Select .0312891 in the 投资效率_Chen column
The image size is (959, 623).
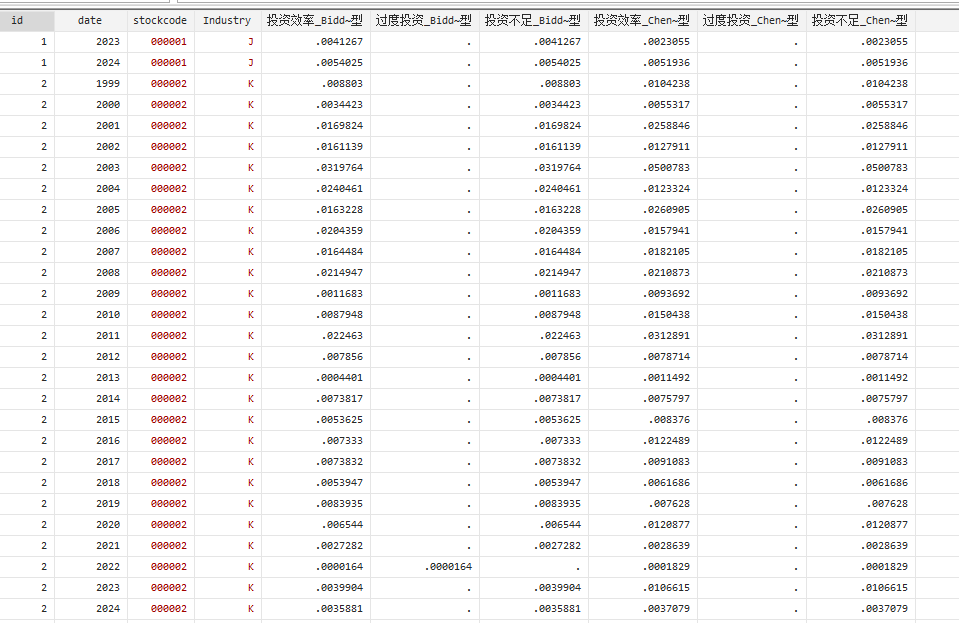click(642, 336)
